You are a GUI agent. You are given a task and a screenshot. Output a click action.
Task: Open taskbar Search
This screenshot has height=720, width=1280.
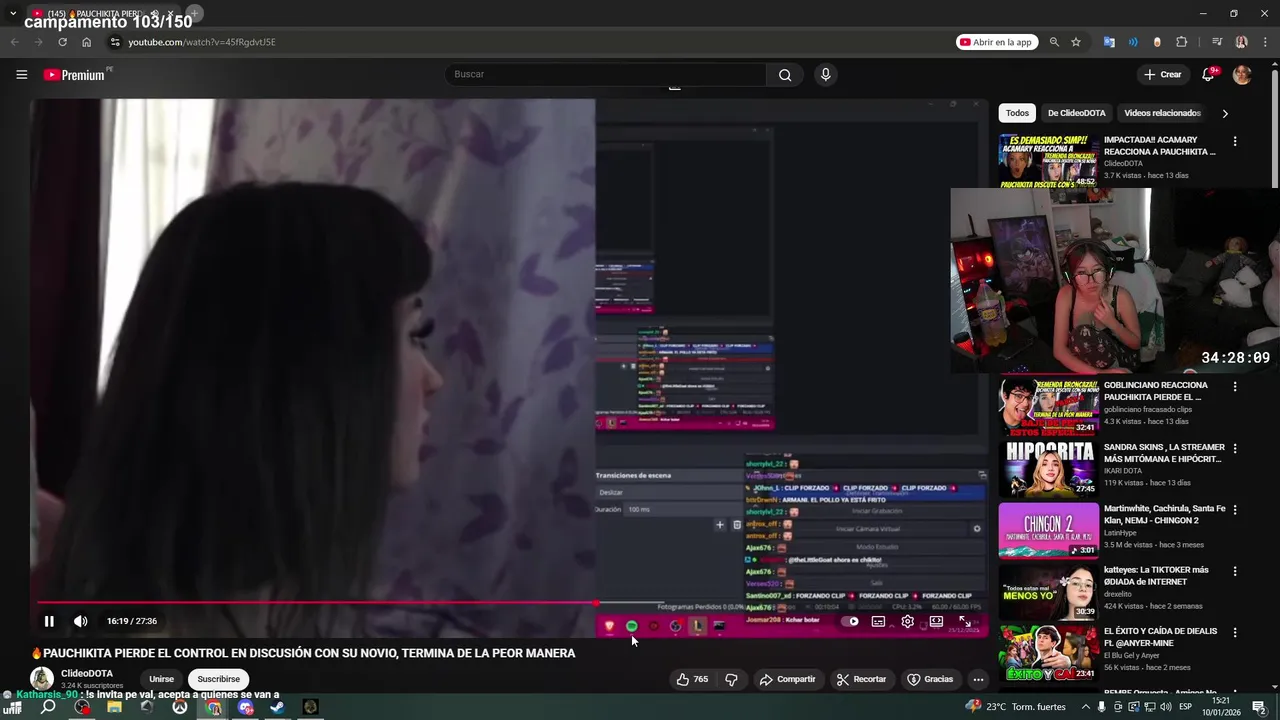pyautogui.click(x=48, y=707)
